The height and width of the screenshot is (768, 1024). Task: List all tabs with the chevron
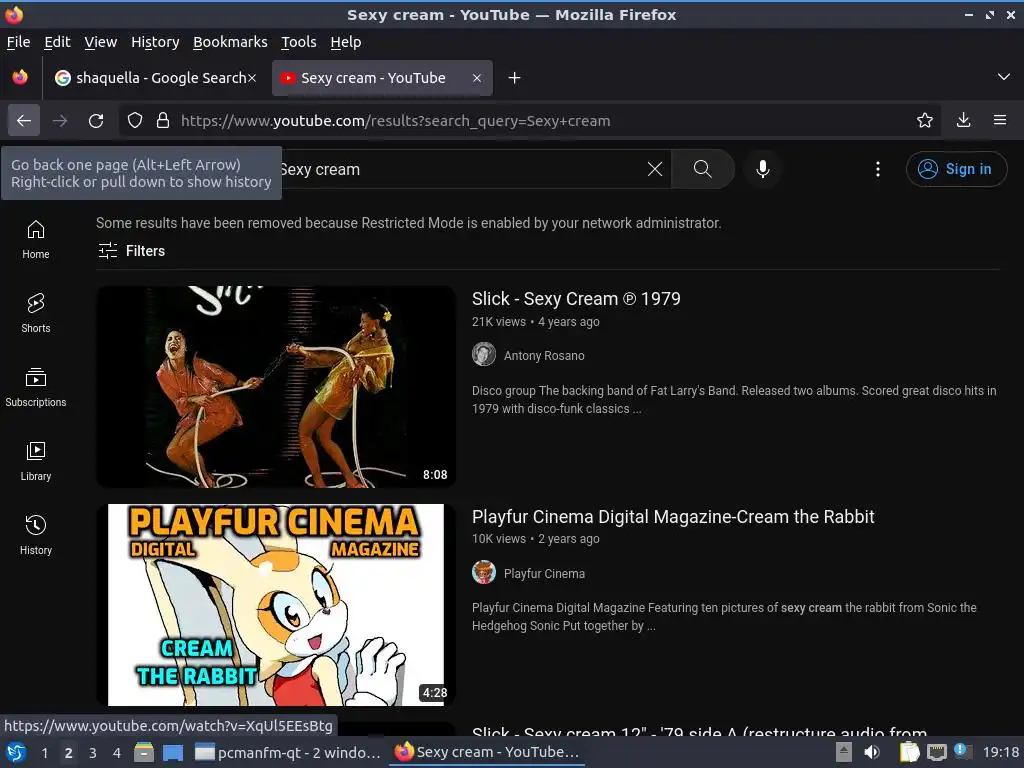[x=1004, y=77]
